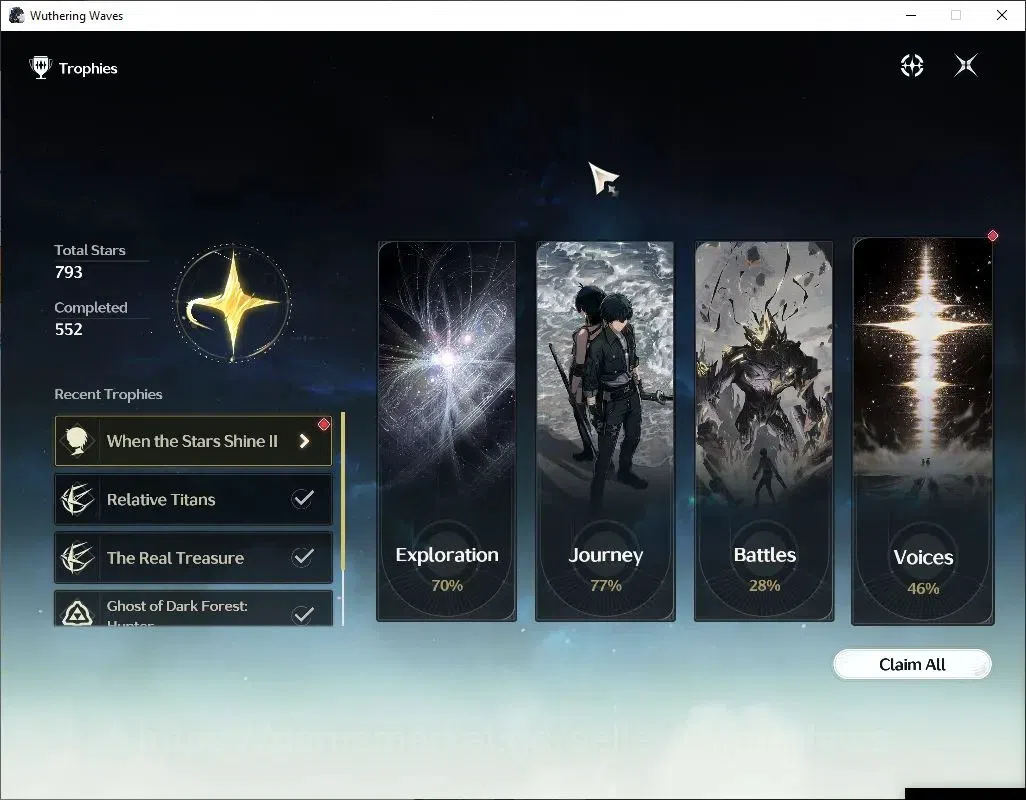The height and width of the screenshot is (800, 1026).
Task: Click the red dot on When the Stars Shine II
Action: pyautogui.click(x=323, y=425)
